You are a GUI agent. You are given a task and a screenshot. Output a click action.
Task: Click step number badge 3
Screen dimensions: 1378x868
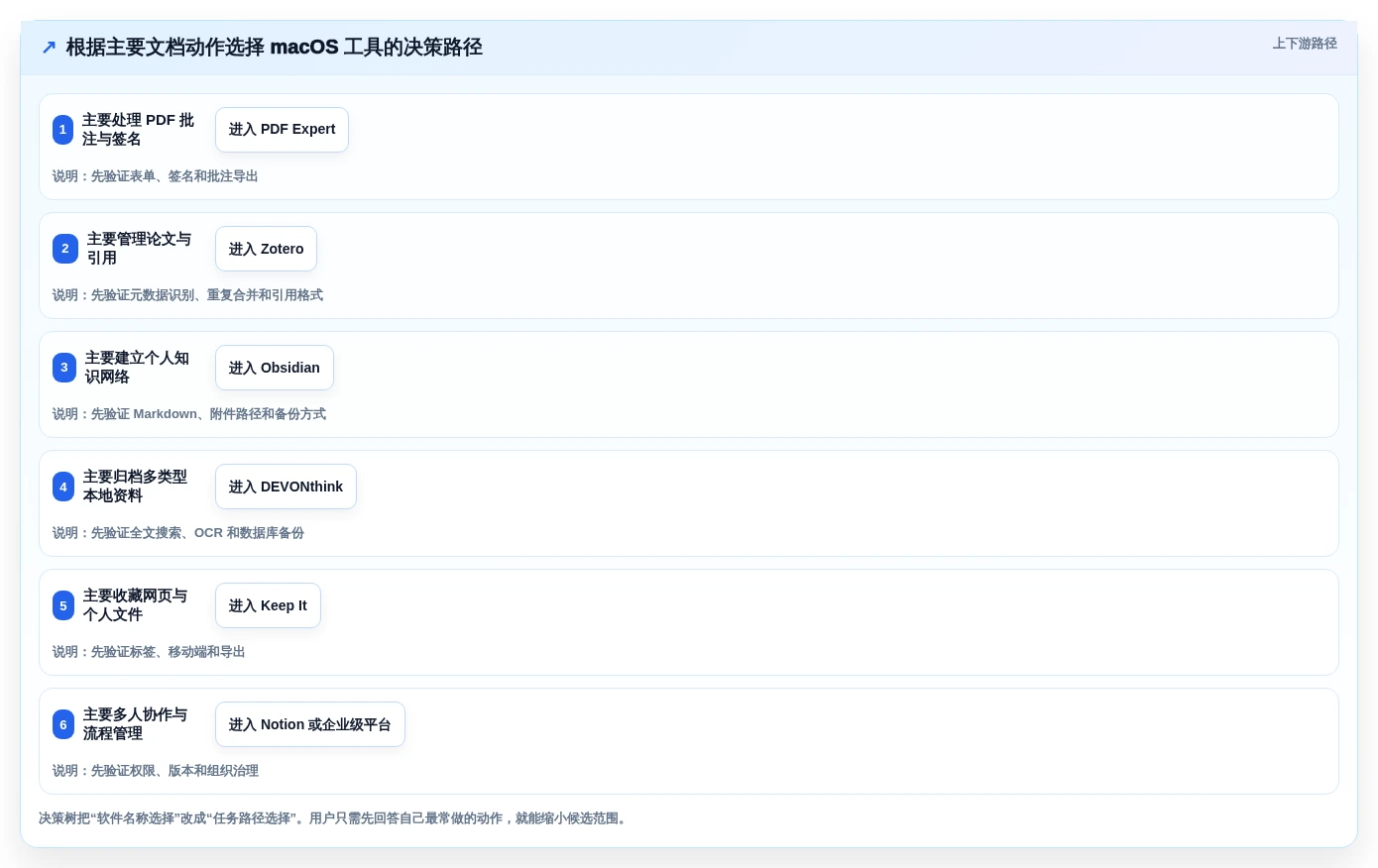(64, 368)
